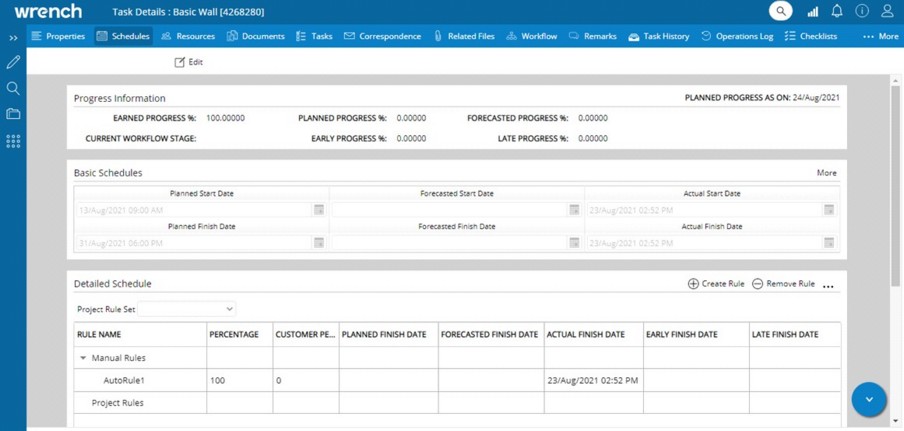This screenshot has height=431, width=904.
Task: Open the Task History tab
Action: [x=658, y=36]
